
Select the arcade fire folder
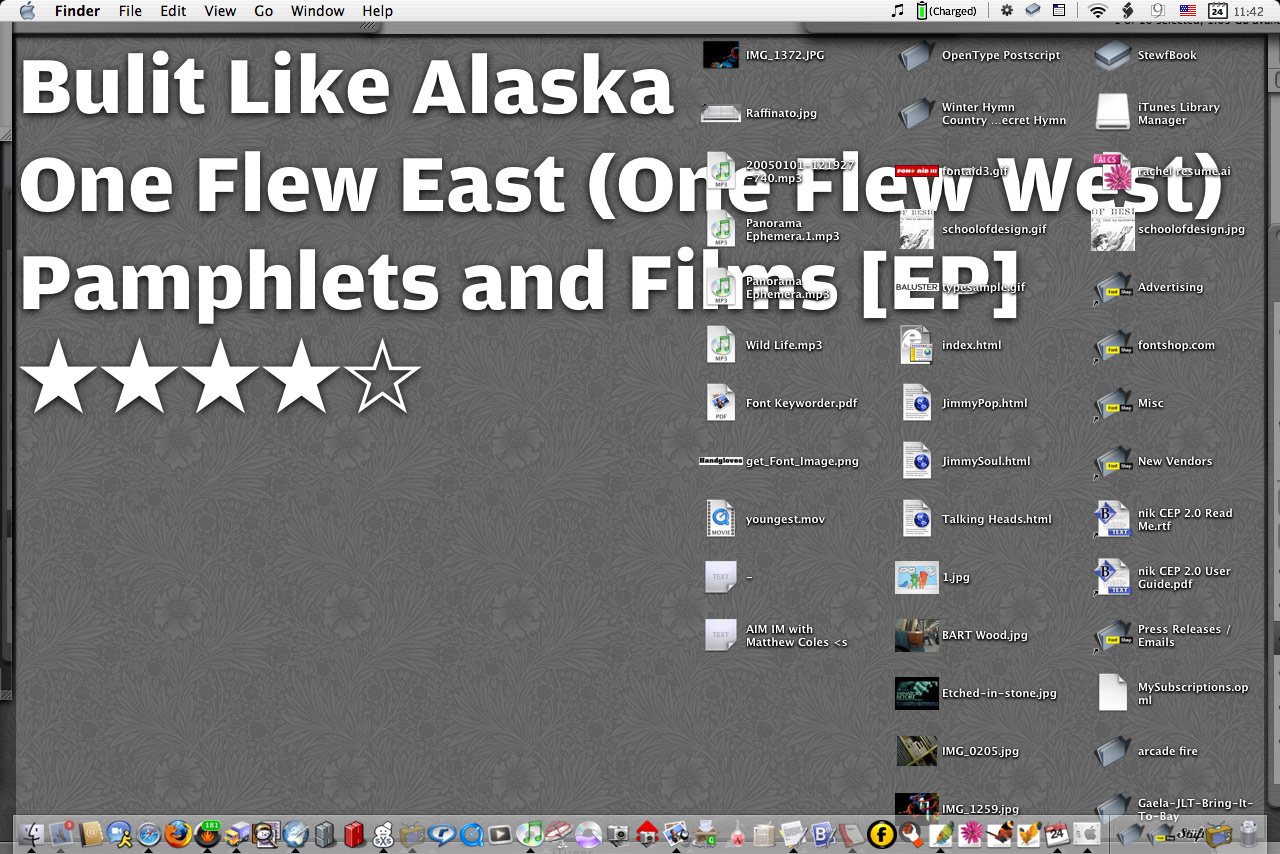1113,751
